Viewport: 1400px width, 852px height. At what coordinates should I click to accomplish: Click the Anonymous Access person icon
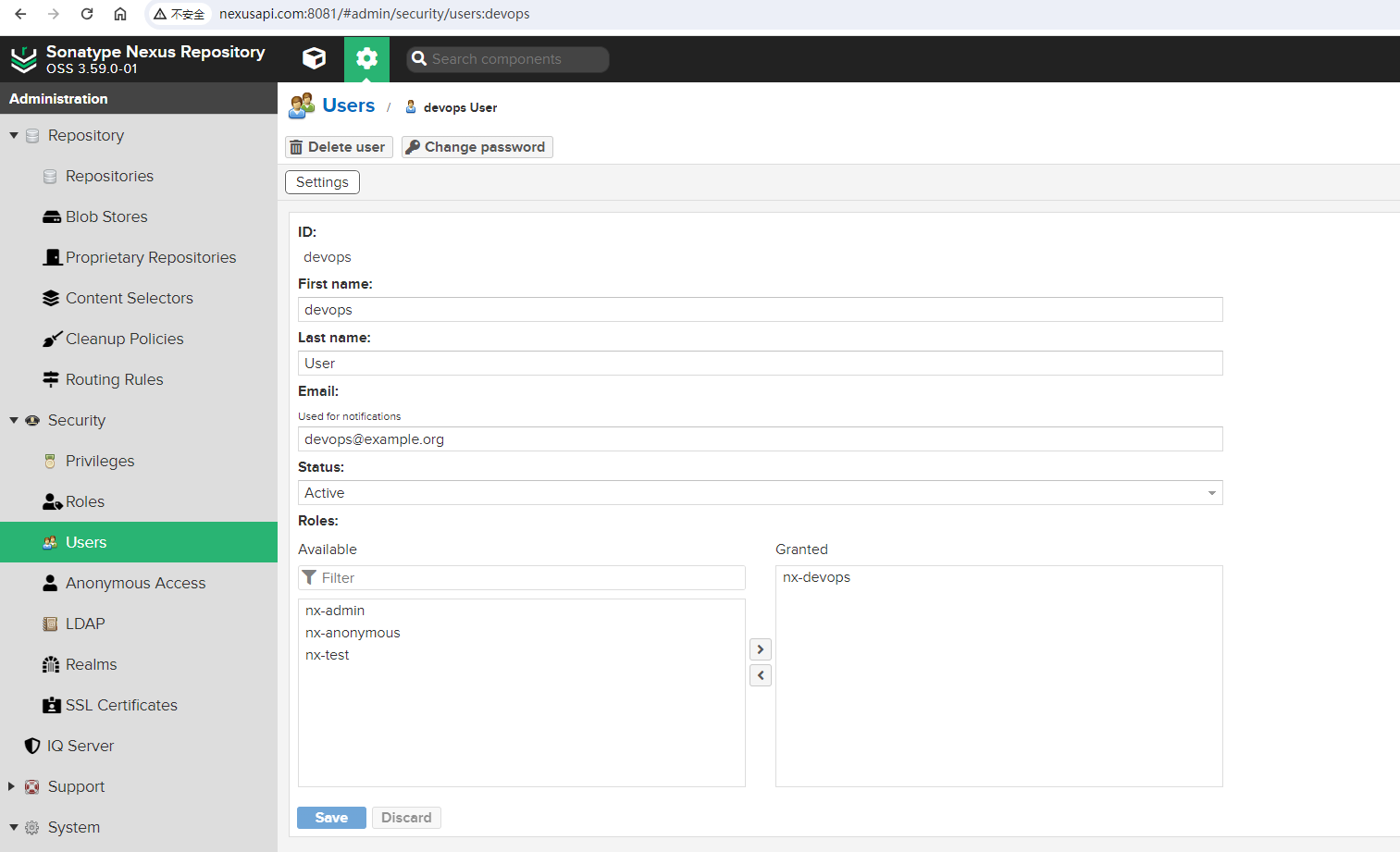coord(50,583)
